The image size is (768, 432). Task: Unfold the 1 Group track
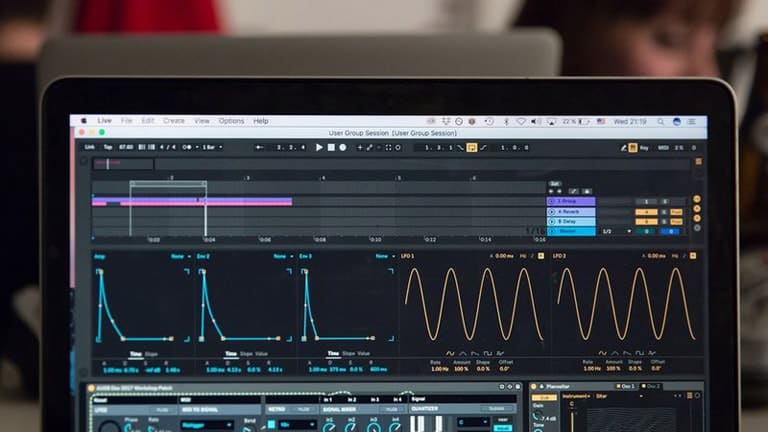tap(552, 201)
